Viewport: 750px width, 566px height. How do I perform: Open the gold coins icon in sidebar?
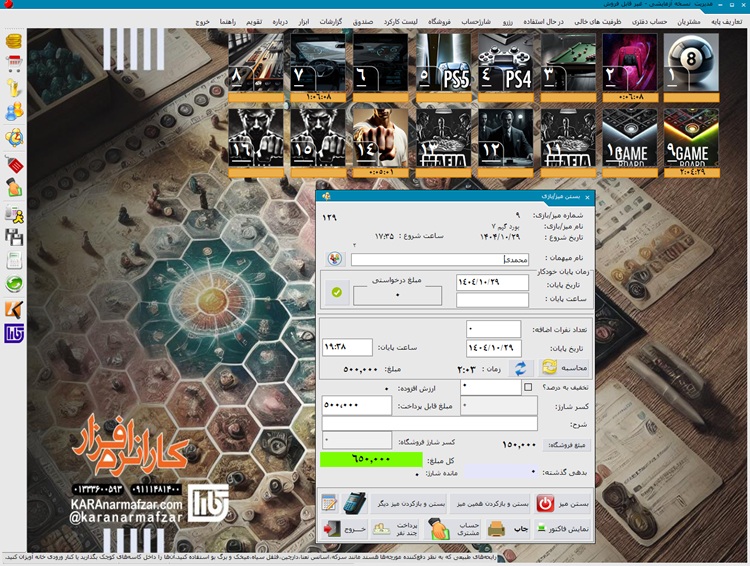pyautogui.click(x=14, y=41)
